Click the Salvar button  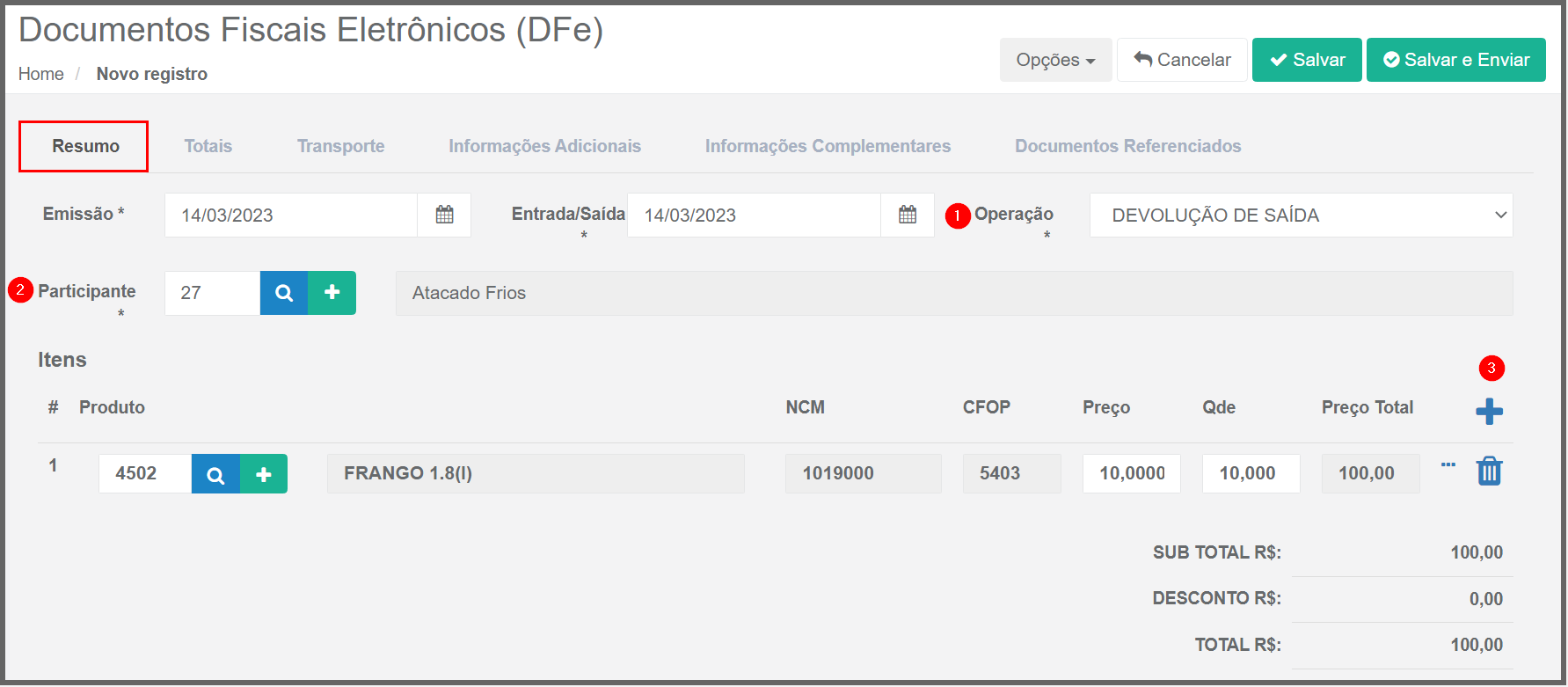(x=1306, y=60)
